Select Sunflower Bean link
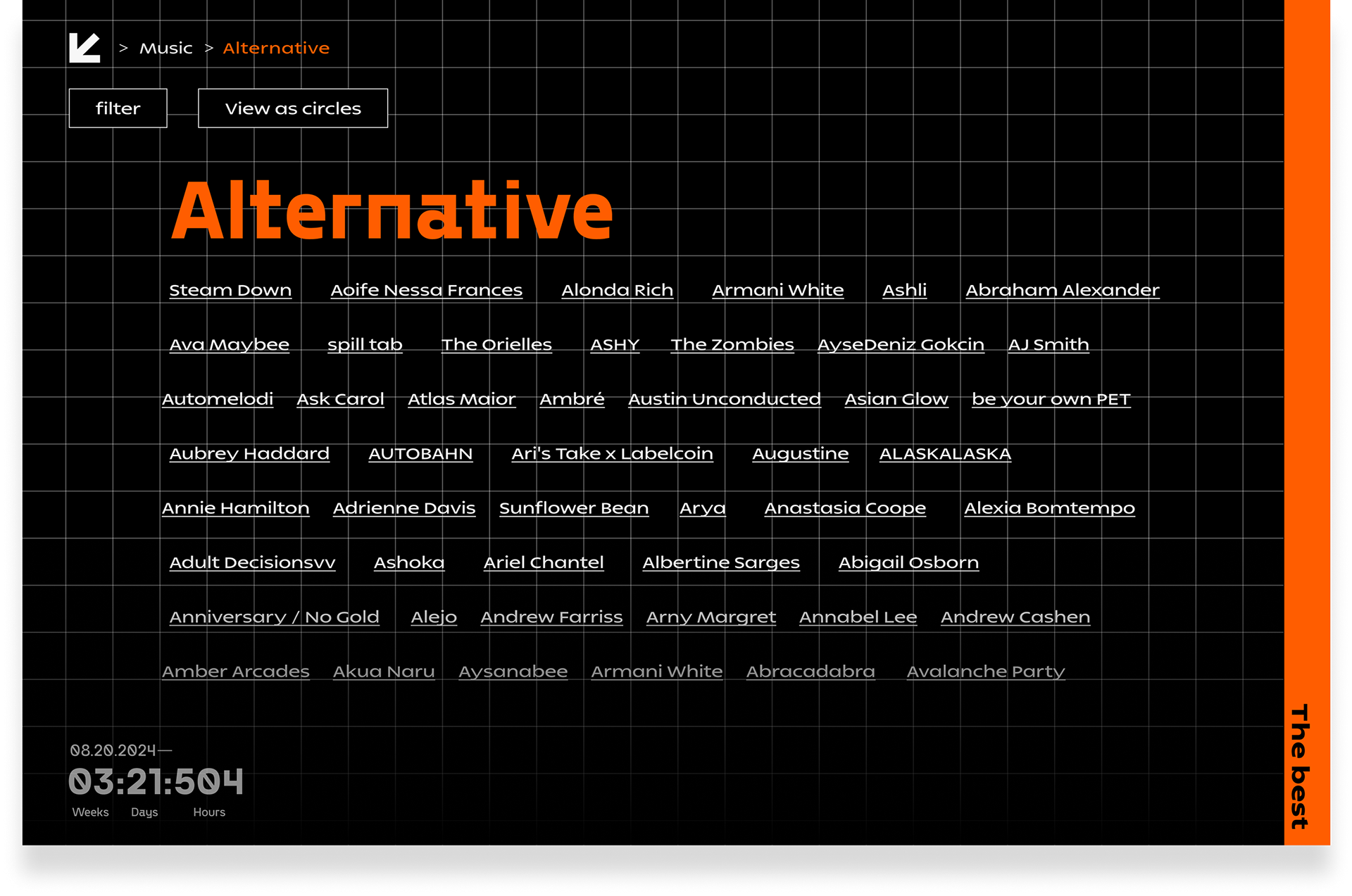The image size is (1352, 896). [574, 507]
